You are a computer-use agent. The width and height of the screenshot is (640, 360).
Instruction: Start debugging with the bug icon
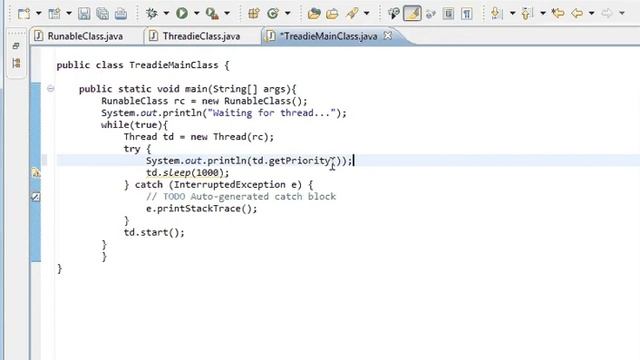(x=152, y=13)
